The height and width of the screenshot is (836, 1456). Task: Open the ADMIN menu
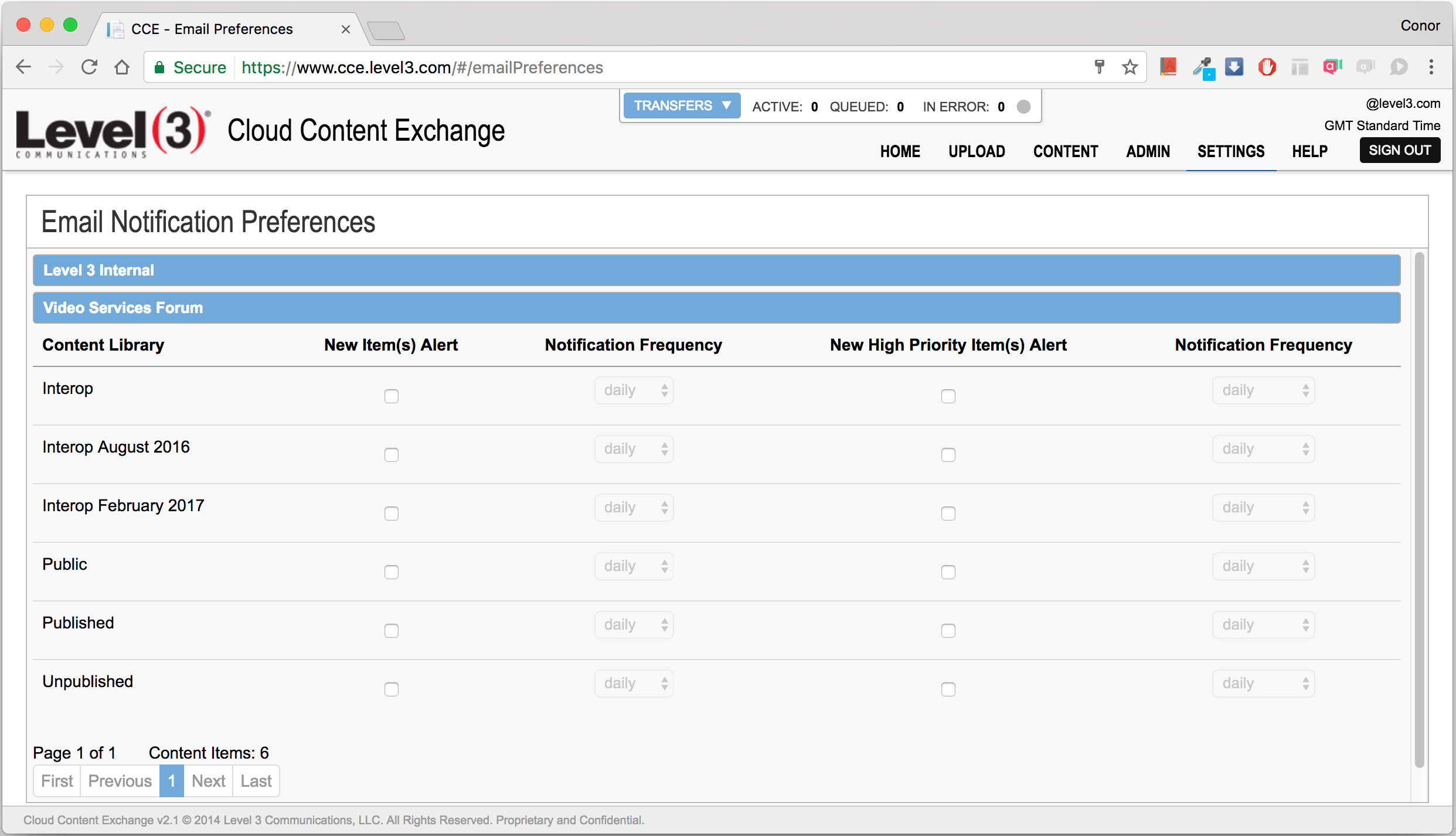(x=1148, y=151)
